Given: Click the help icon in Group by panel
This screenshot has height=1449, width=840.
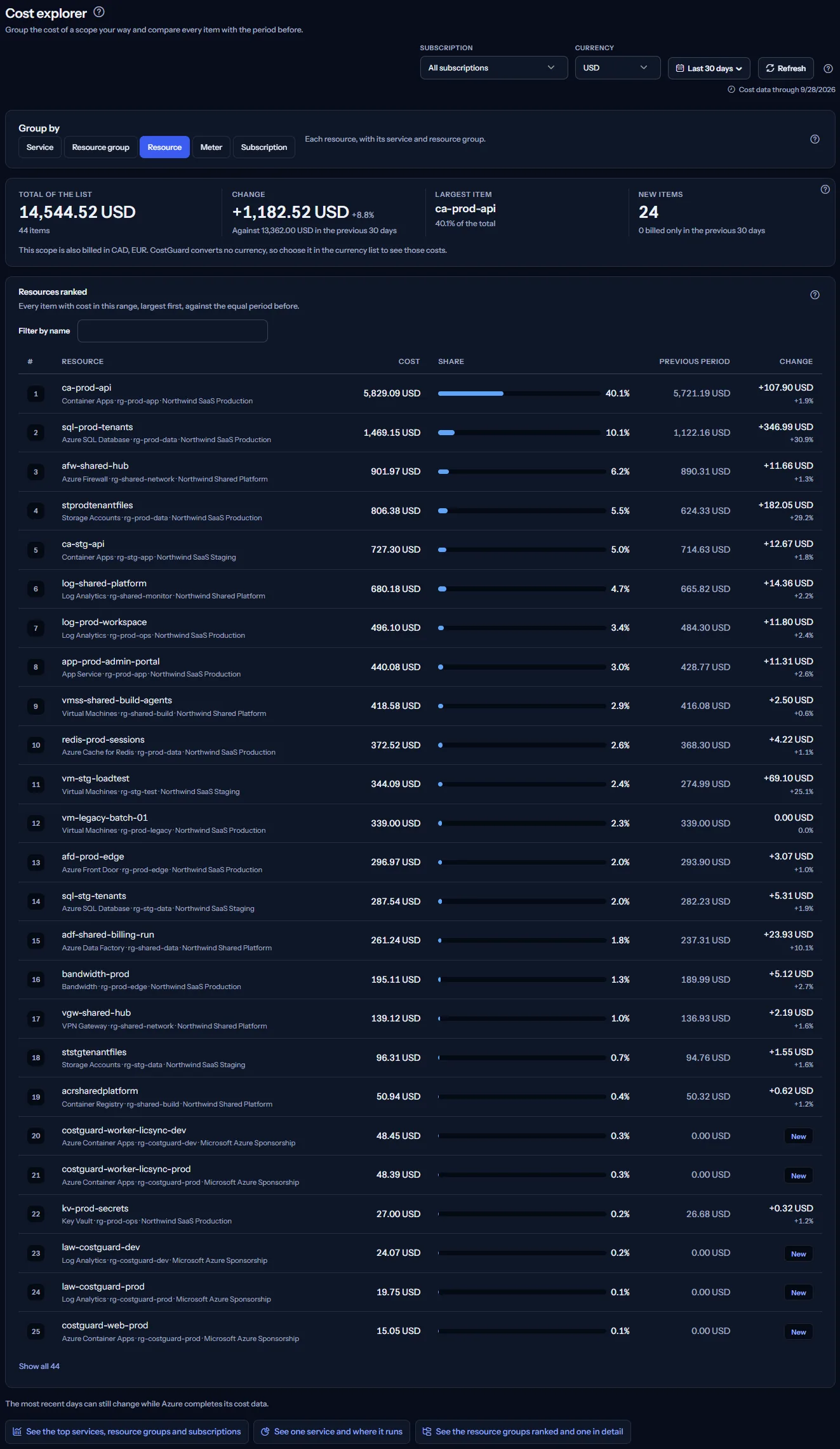Looking at the screenshot, I should tap(815, 139).
